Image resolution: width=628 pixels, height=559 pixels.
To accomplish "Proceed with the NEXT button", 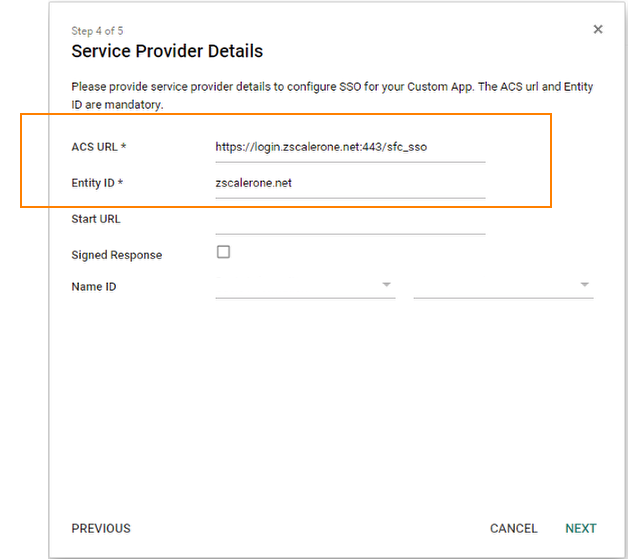I will [x=580, y=528].
